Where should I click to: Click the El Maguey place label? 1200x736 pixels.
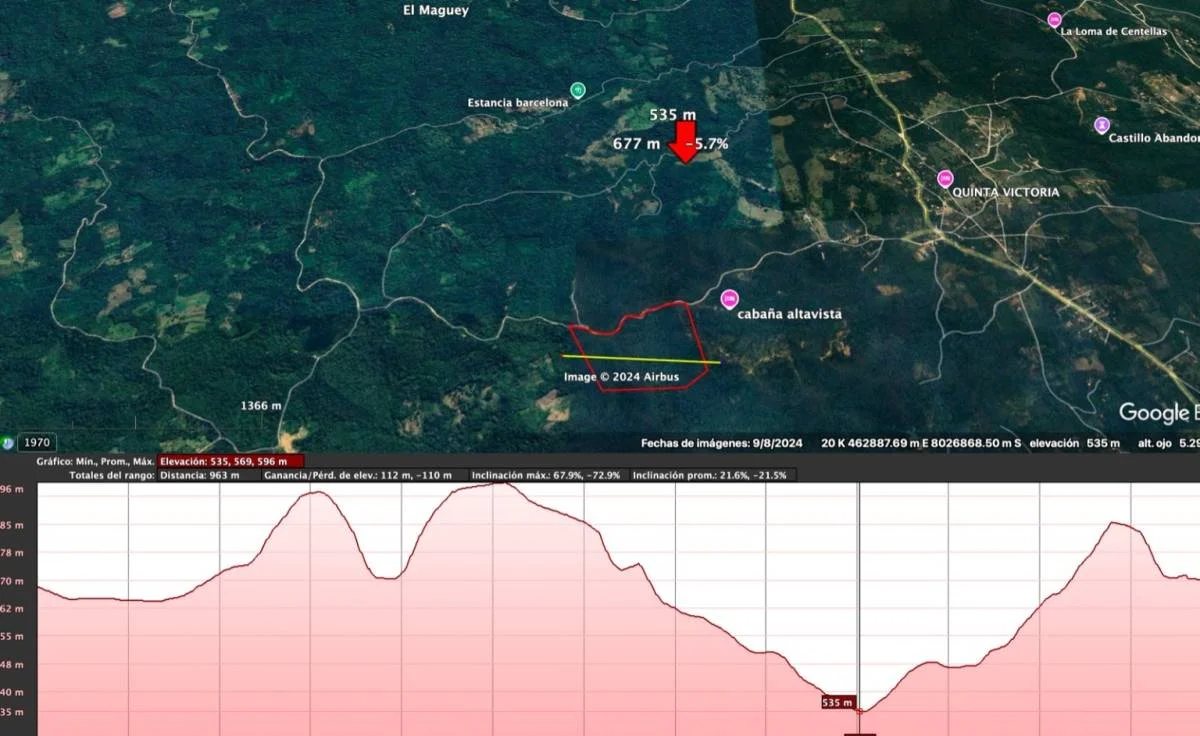coord(435,11)
